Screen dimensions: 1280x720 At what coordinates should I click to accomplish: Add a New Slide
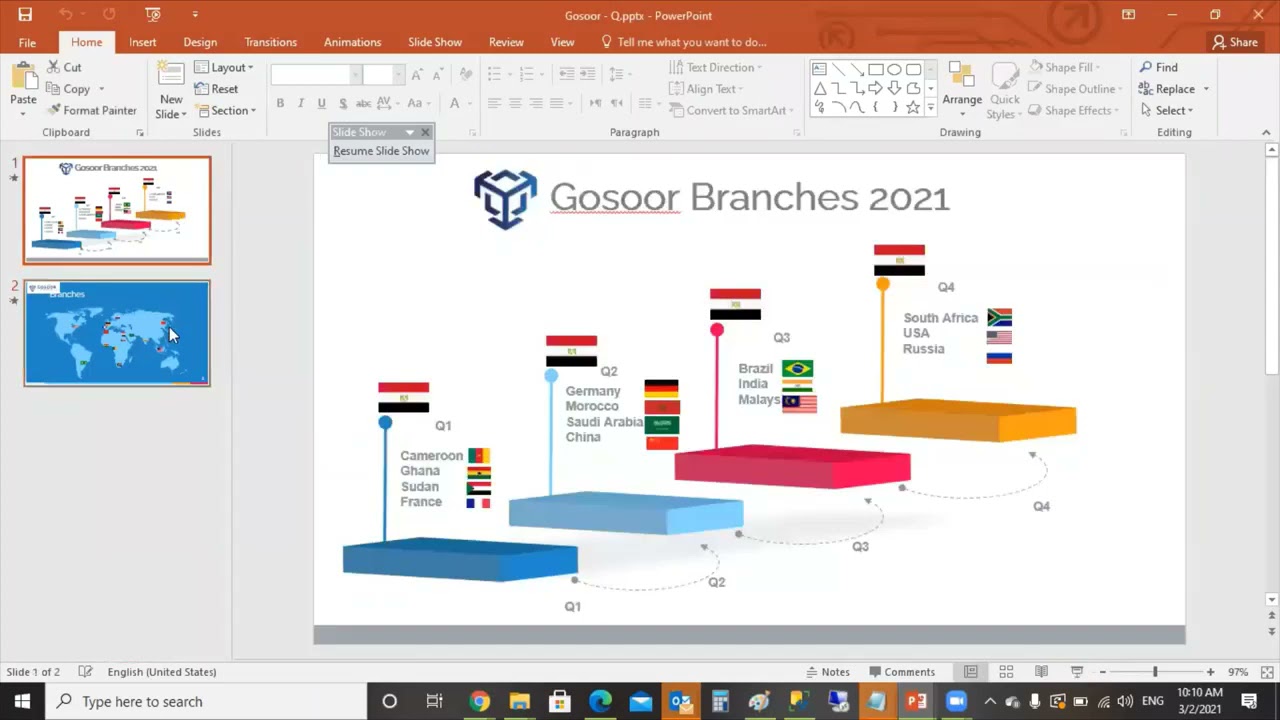tap(171, 89)
